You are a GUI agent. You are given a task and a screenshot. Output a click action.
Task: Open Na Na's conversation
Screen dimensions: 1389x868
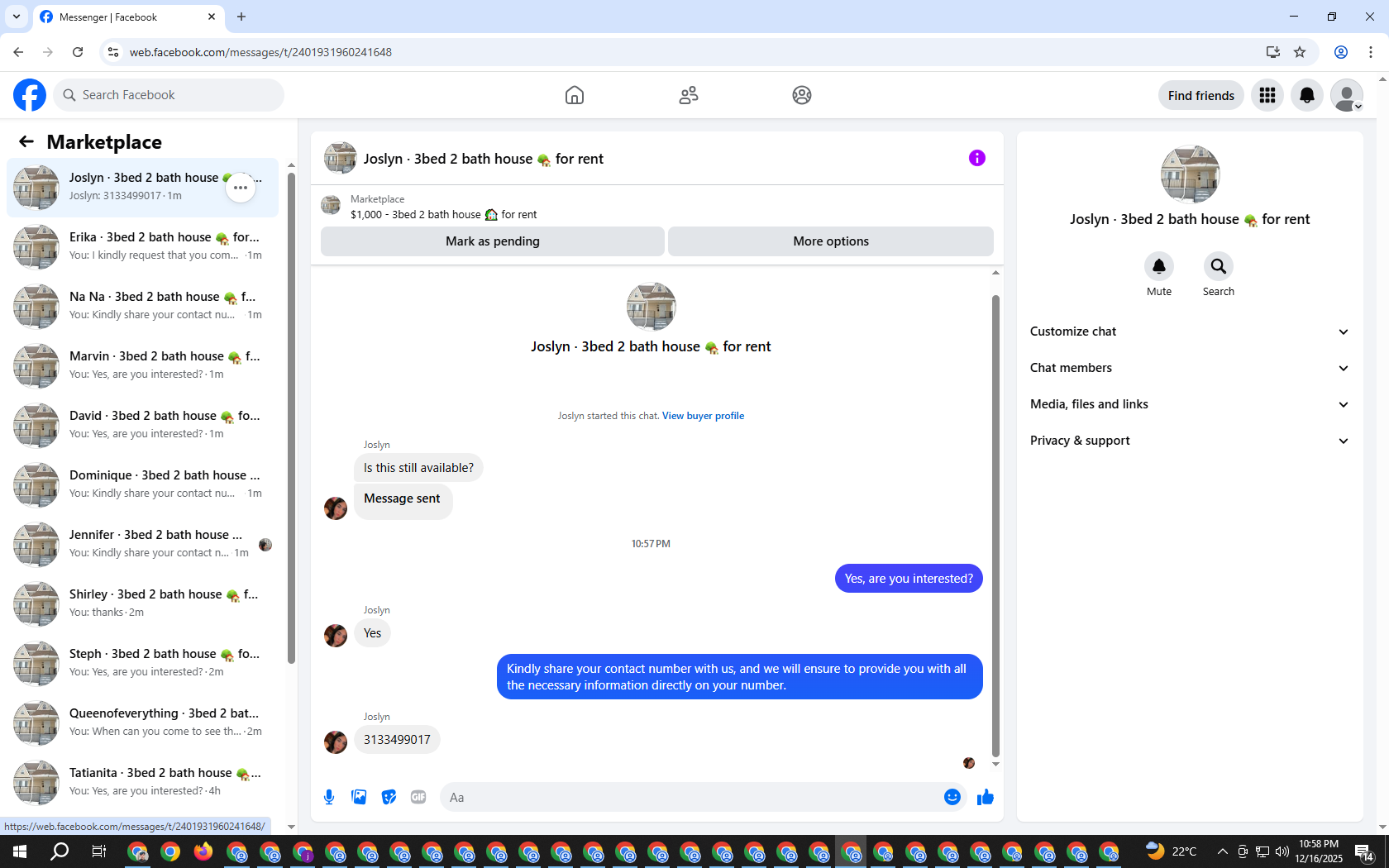point(143,306)
